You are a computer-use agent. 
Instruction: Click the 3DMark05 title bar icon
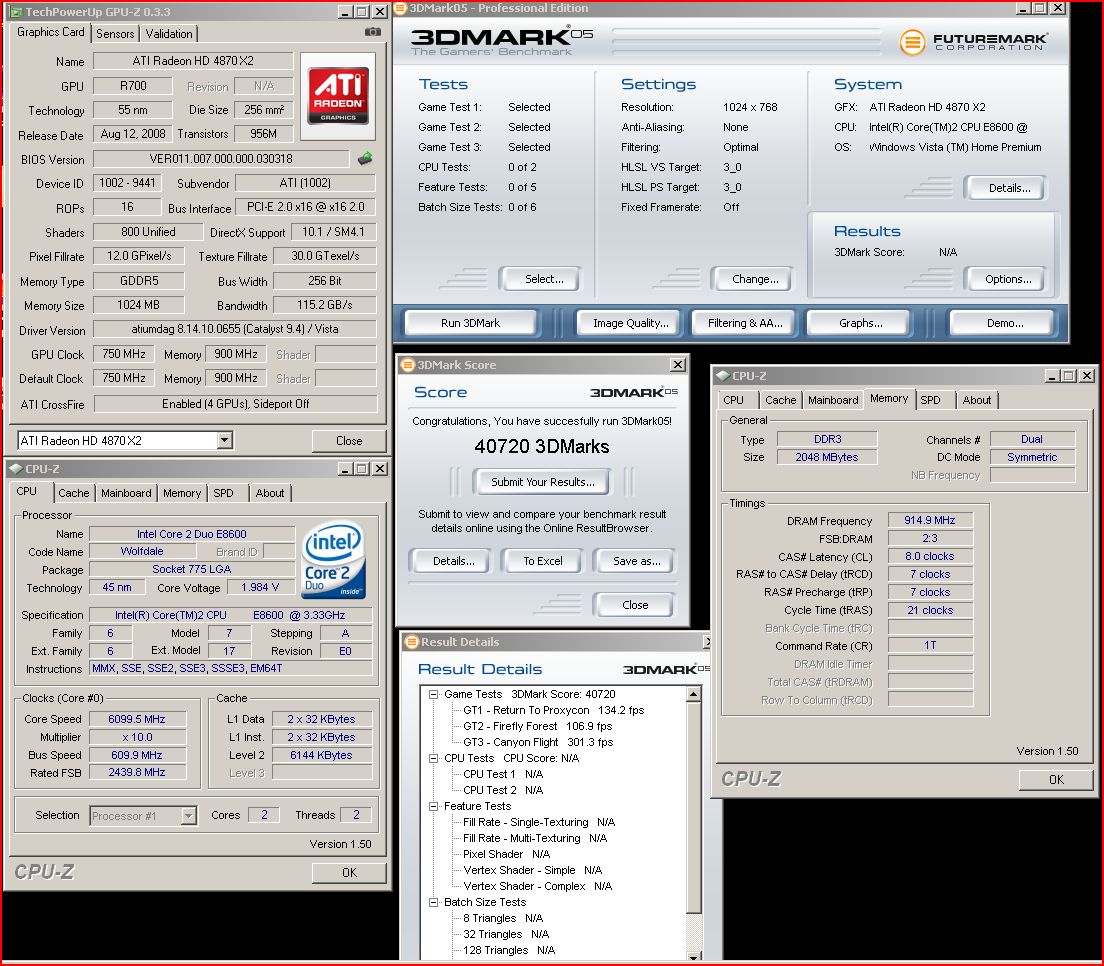401,8
